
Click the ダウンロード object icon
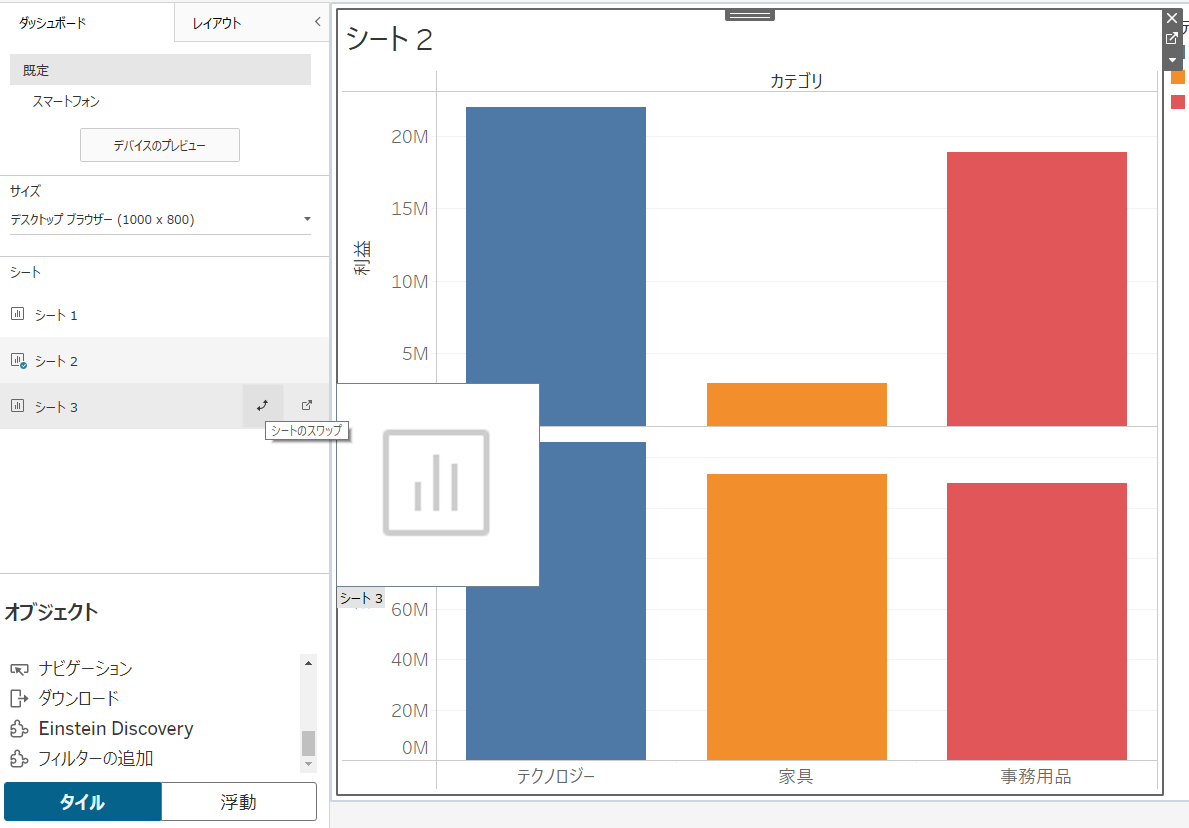click(x=19, y=698)
